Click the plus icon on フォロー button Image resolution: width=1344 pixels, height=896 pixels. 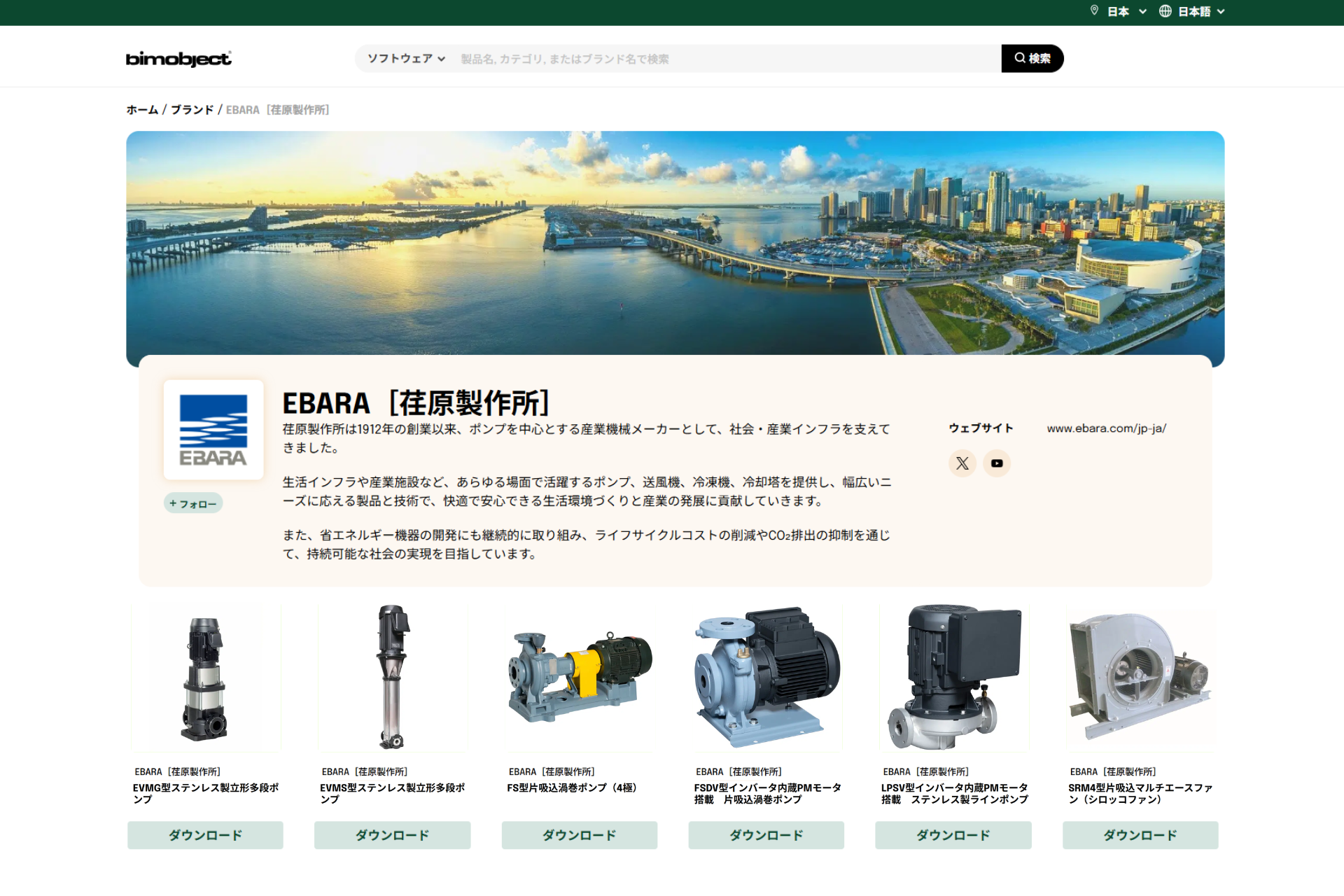click(x=172, y=503)
